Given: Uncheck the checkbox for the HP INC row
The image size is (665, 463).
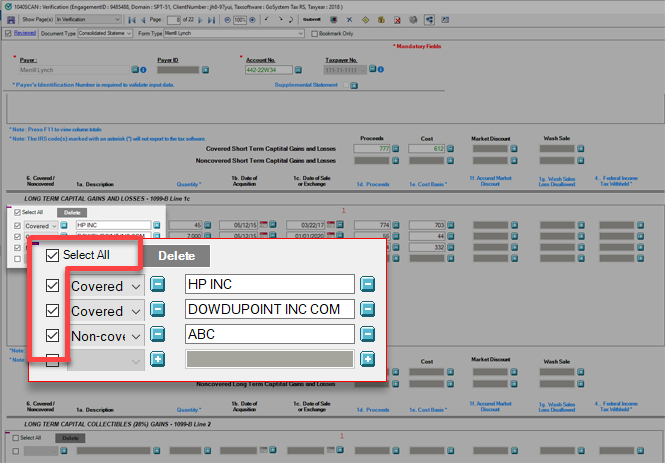Looking at the screenshot, I should [52, 284].
